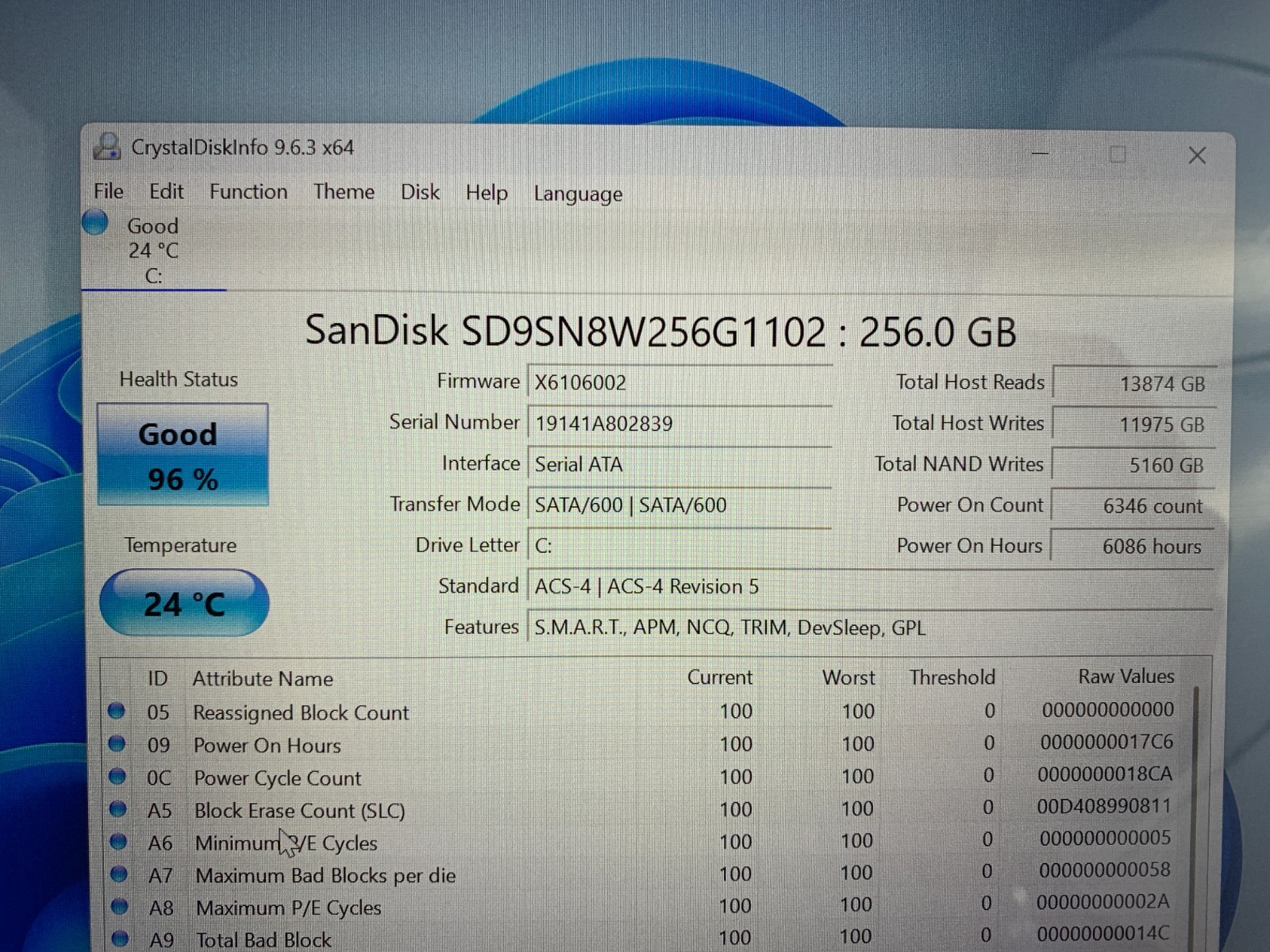
Task: Click raw value 00000000014C
Action: [1103, 934]
